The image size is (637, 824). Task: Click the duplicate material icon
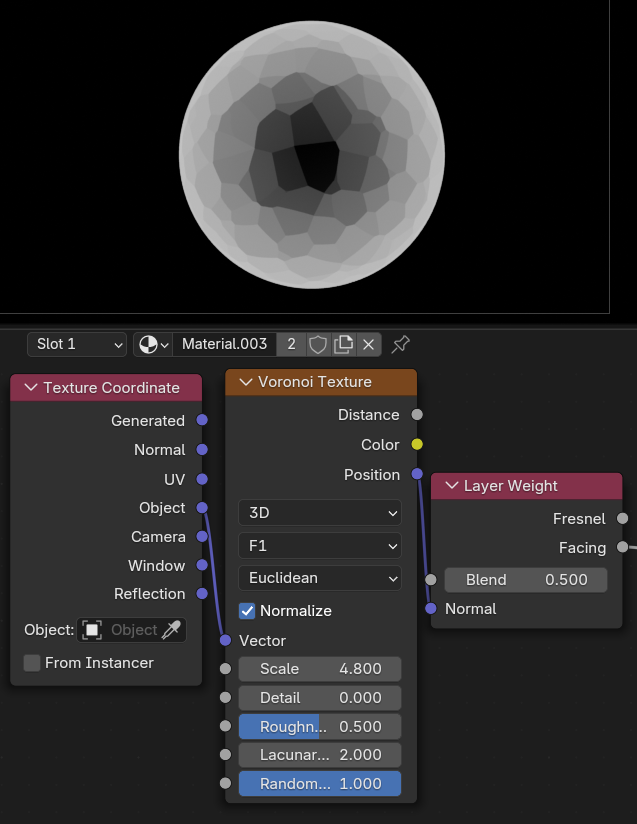tap(343, 344)
